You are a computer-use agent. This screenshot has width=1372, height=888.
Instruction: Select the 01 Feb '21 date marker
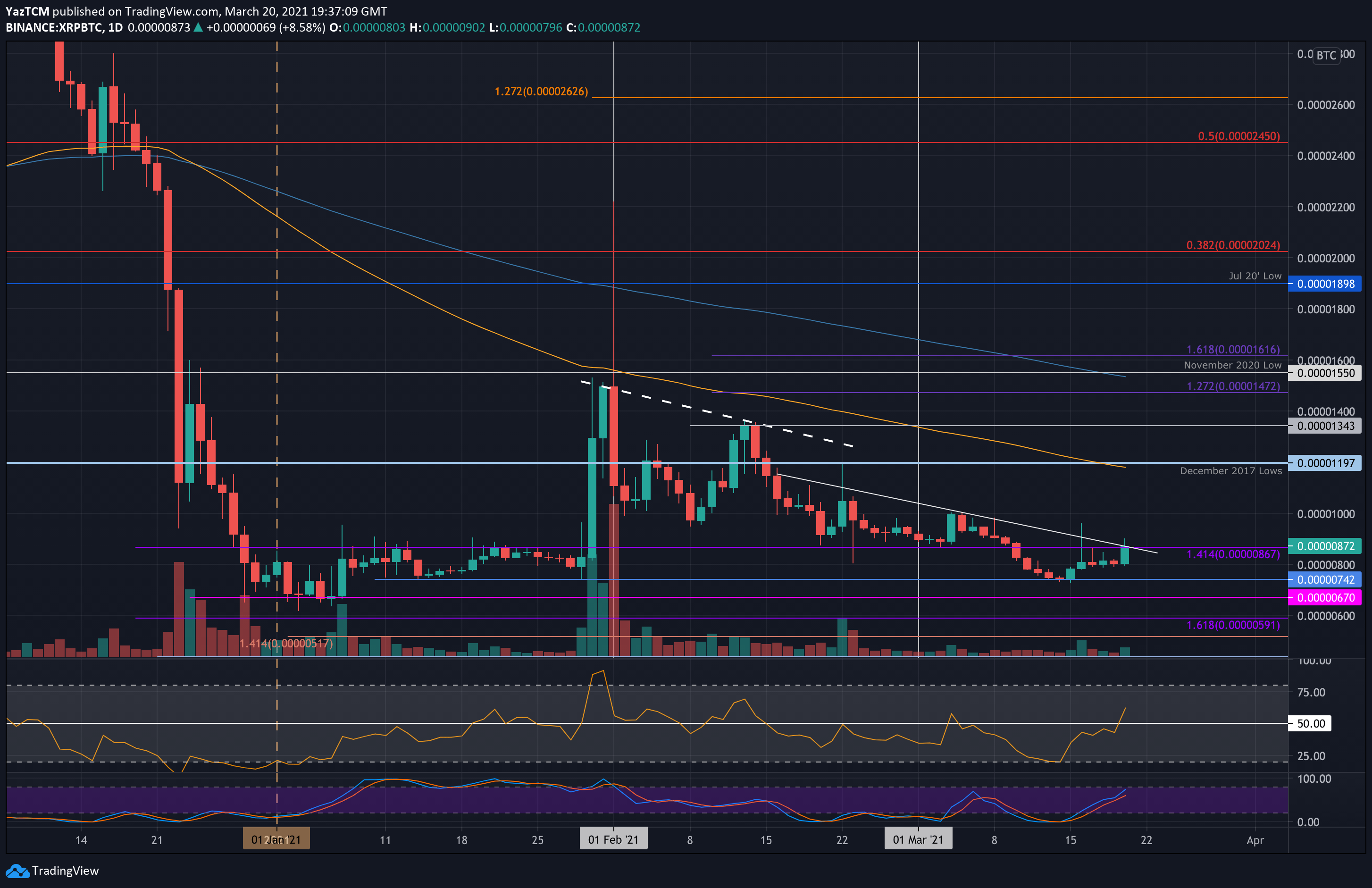[613, 839]
